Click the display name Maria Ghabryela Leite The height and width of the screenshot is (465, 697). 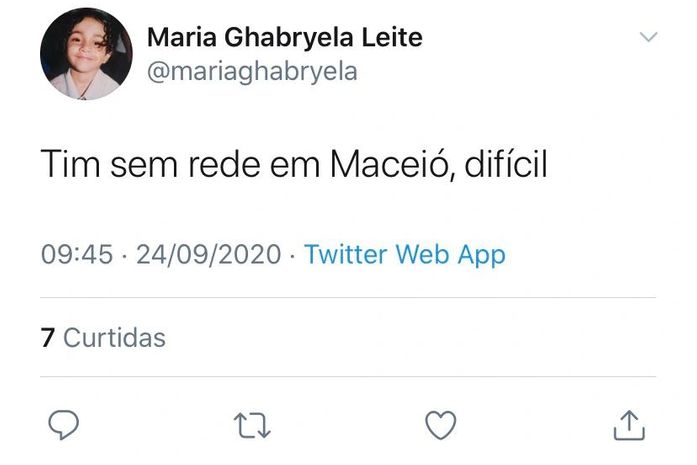coord(284,38)
